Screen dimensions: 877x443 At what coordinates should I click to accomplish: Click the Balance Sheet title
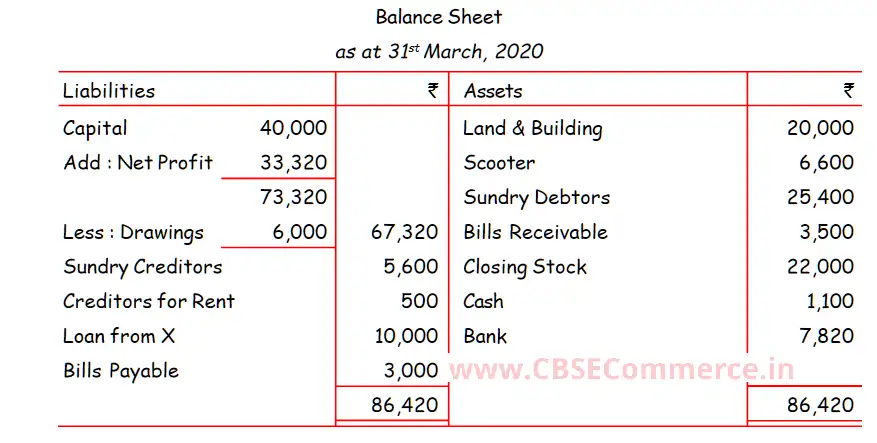coord(438,17)
